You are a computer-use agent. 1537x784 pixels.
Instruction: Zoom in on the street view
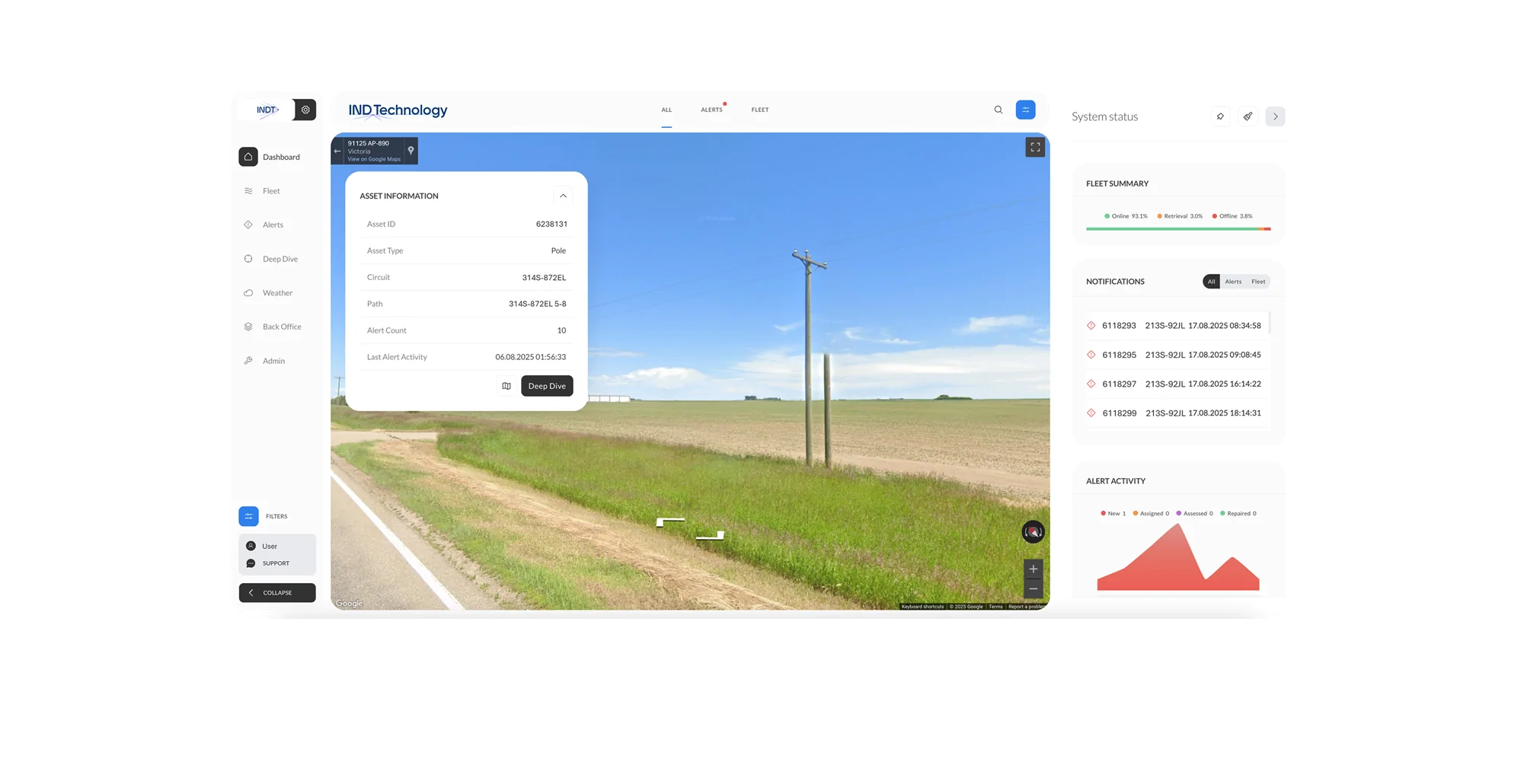click(x=1033, y=569)
